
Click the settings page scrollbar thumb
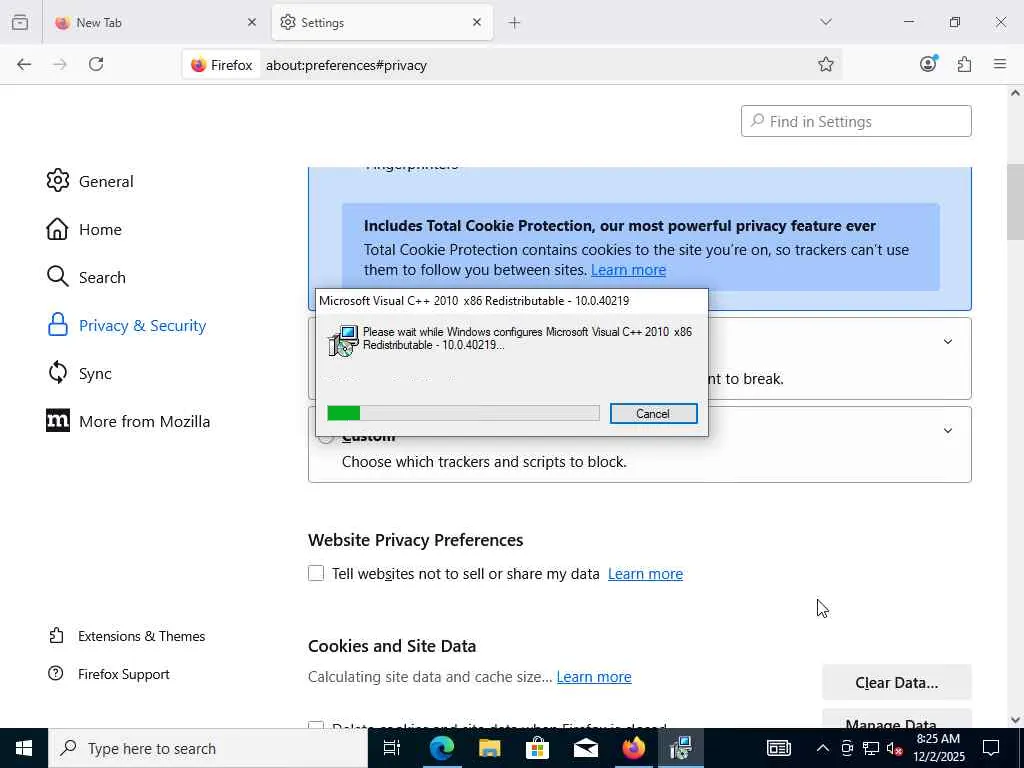click(x=1015, y=202)
